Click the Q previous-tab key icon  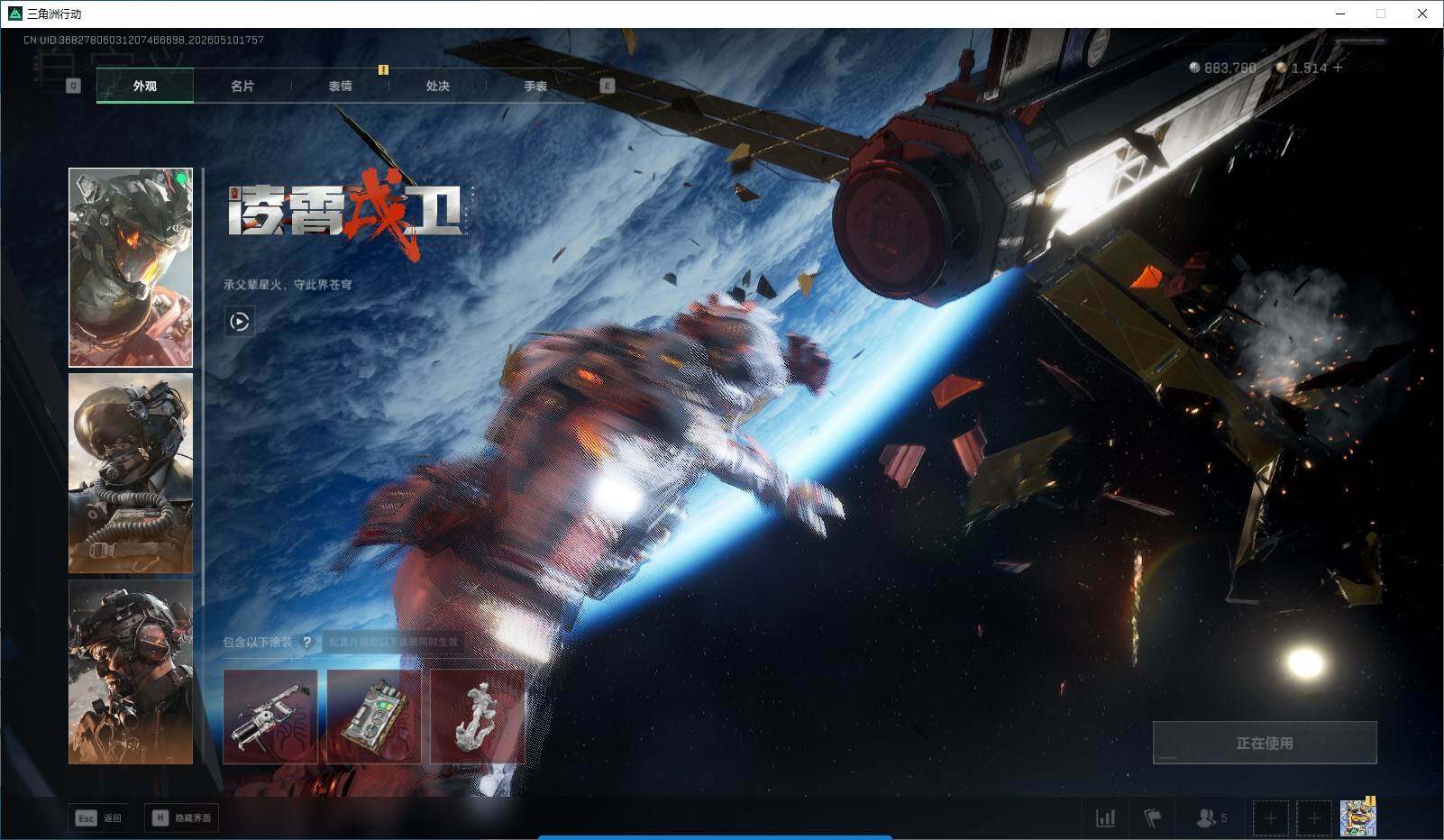point(73,86)
